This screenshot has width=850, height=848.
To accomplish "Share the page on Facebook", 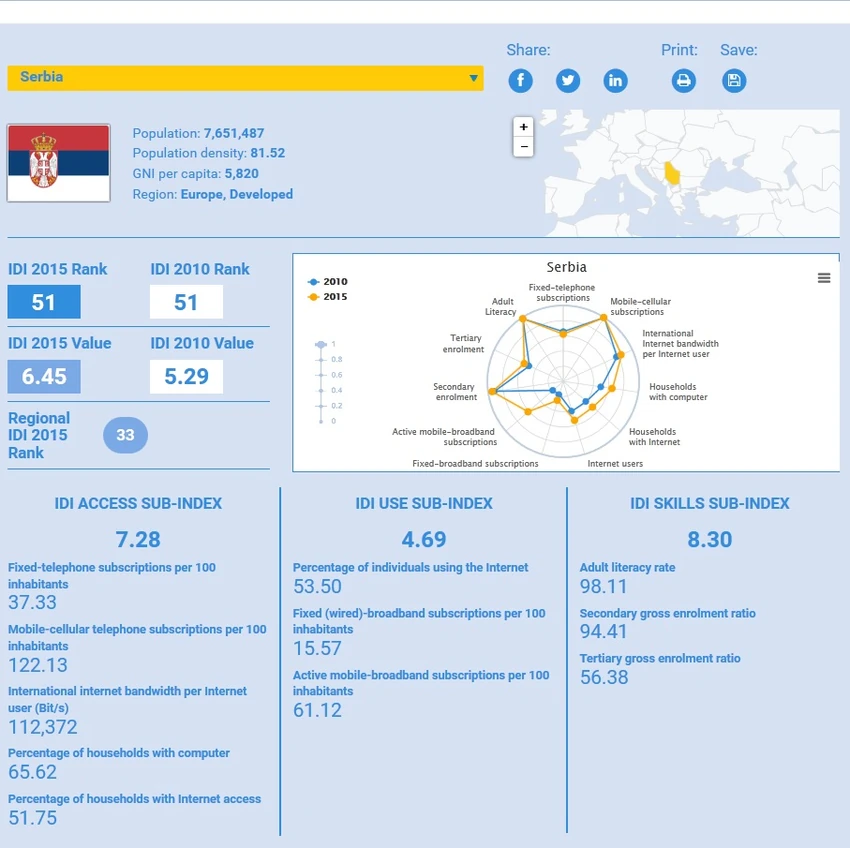I will pyautogui.click(x=520, y=81).
